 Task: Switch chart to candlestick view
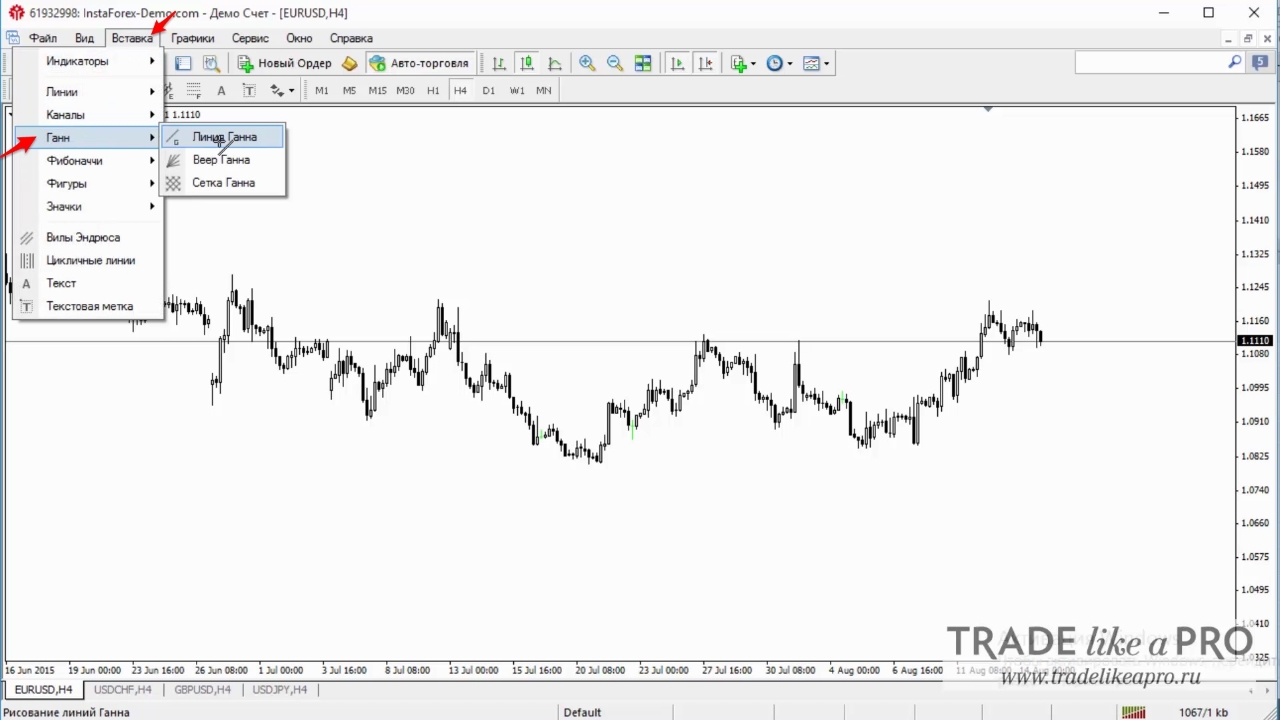[x=527, y=63]
